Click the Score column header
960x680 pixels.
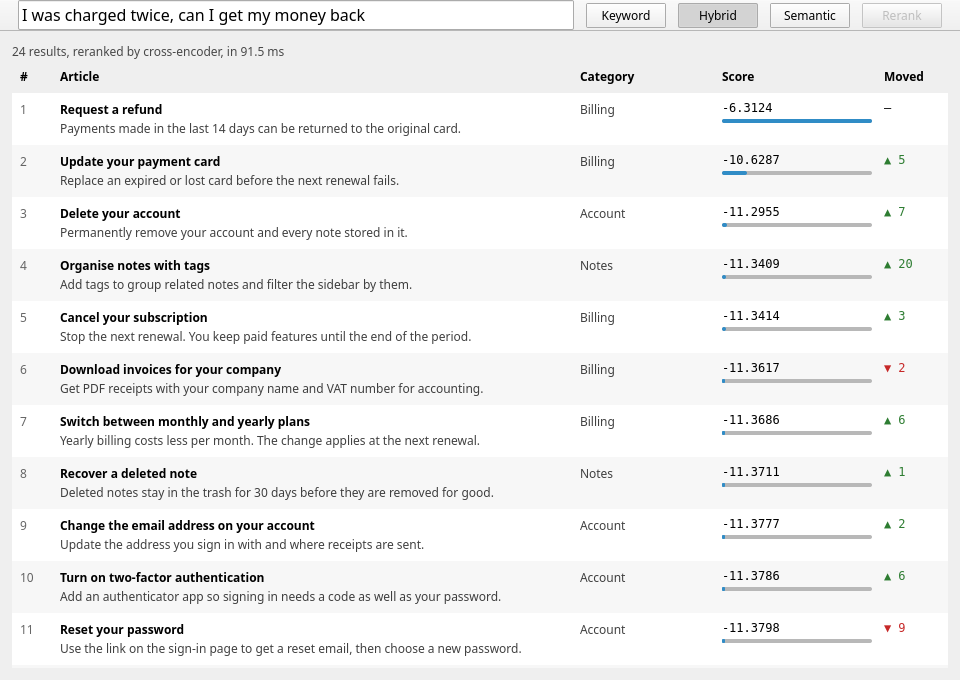coord(738,77)
